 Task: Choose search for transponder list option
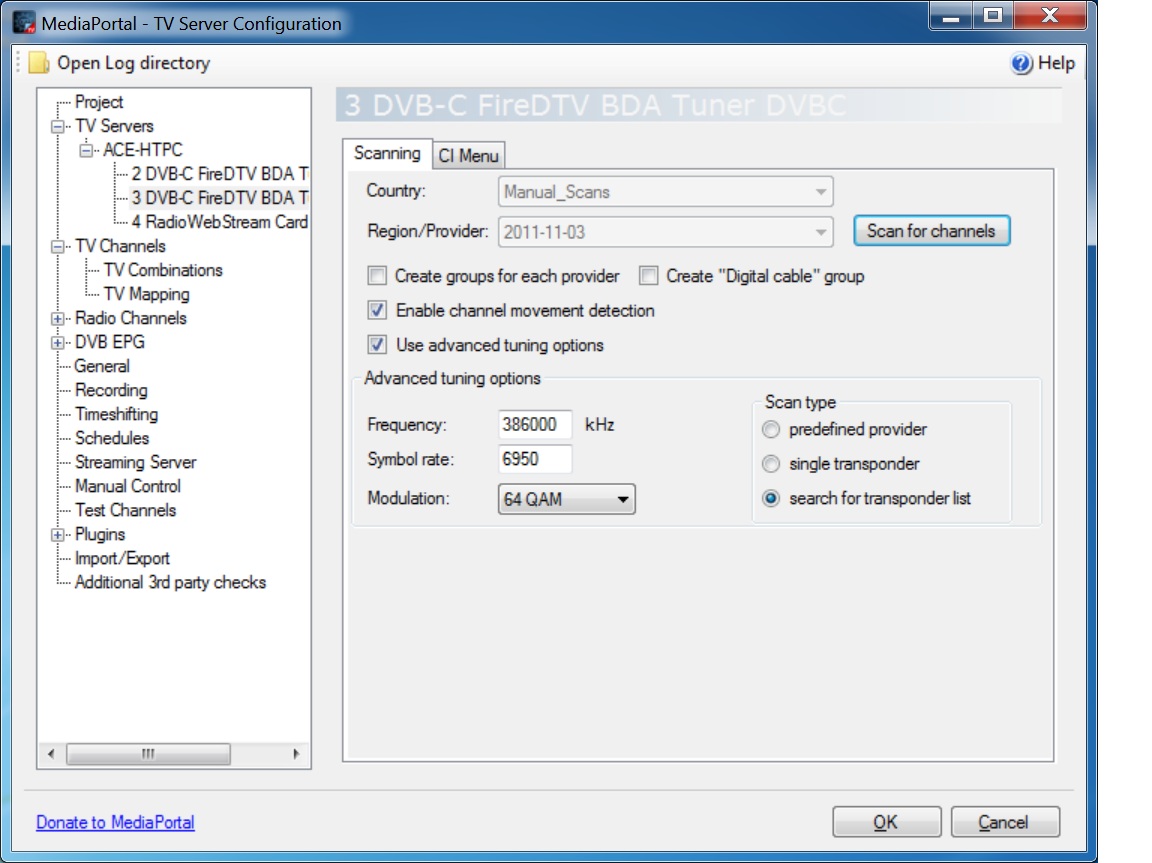(771, 499)
